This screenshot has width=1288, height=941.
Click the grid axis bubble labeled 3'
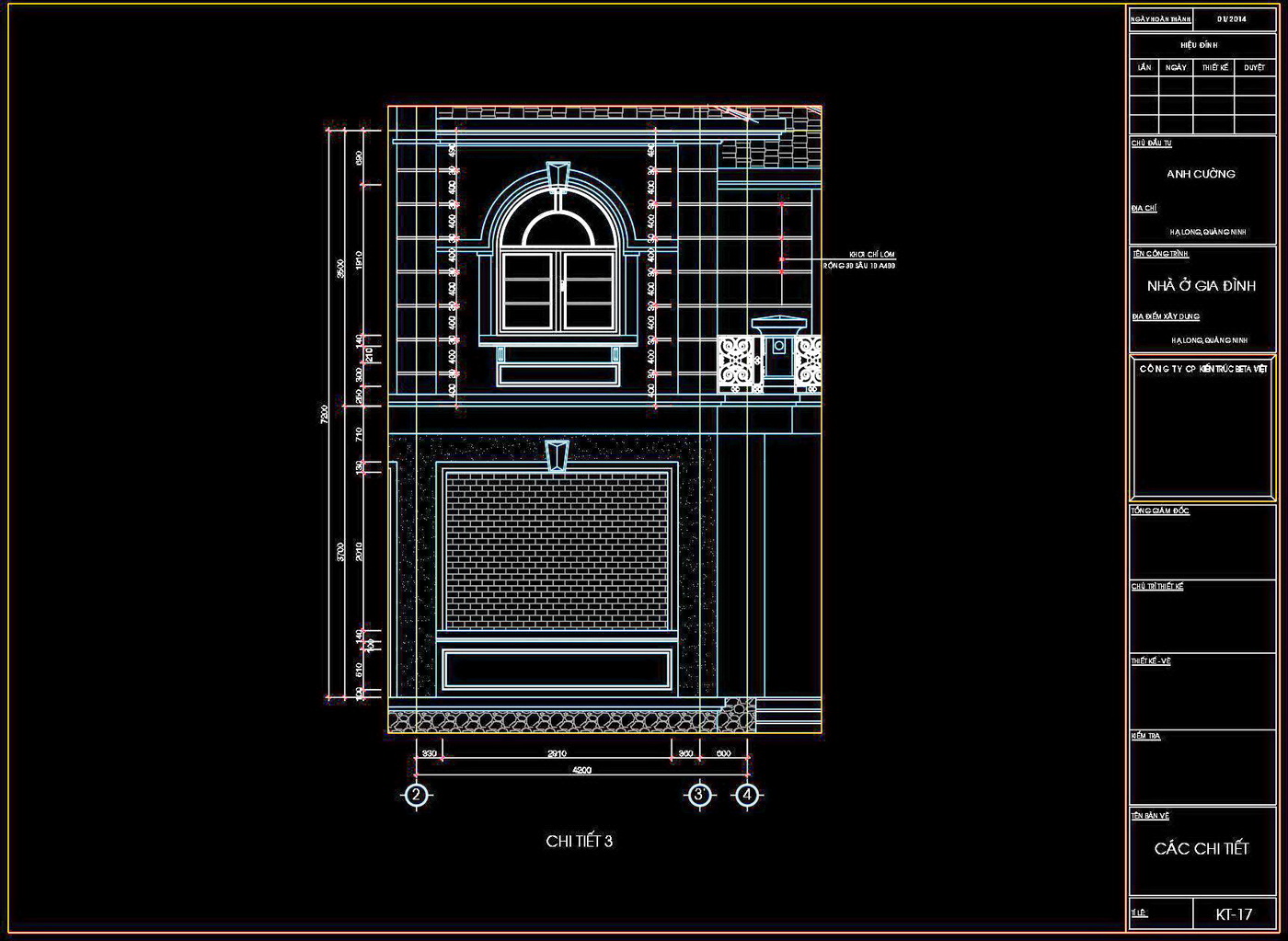point(700,795)
